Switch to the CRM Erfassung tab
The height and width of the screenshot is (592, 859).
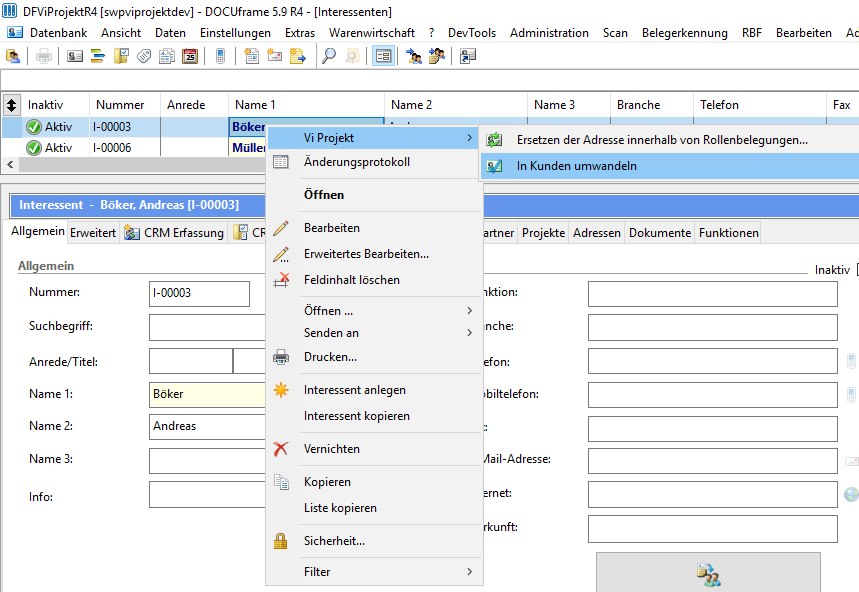coord(174,233)
